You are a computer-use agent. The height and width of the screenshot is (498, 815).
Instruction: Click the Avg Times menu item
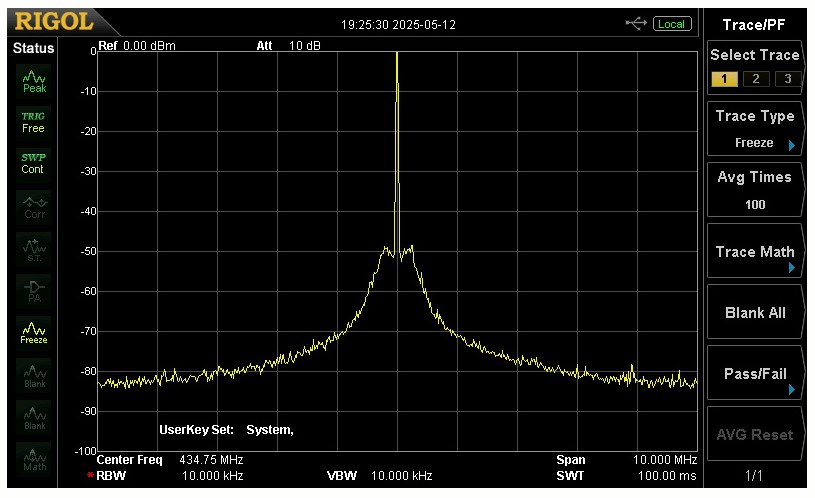(x=755, y=190)
